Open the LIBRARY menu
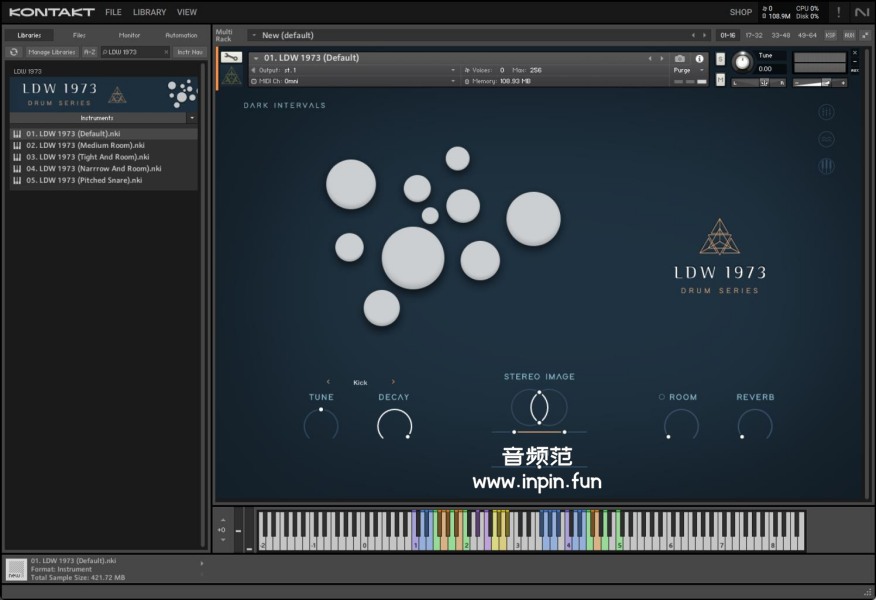The width and height of the screenshot is (876, 600). (x=149, y=13)
